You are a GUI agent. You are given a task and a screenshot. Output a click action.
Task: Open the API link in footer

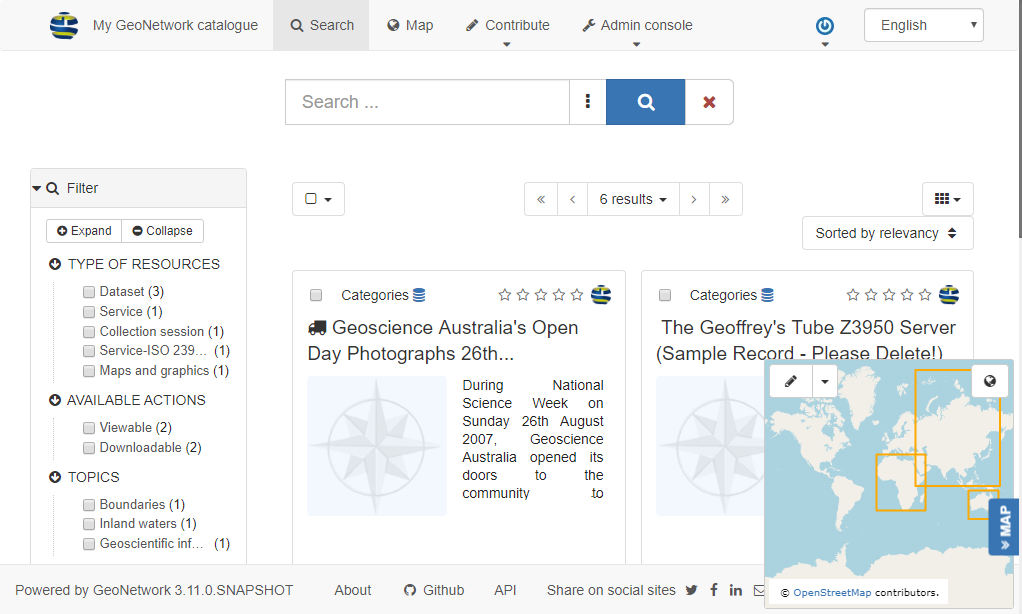pyautogui.click(x=505, y=590)
